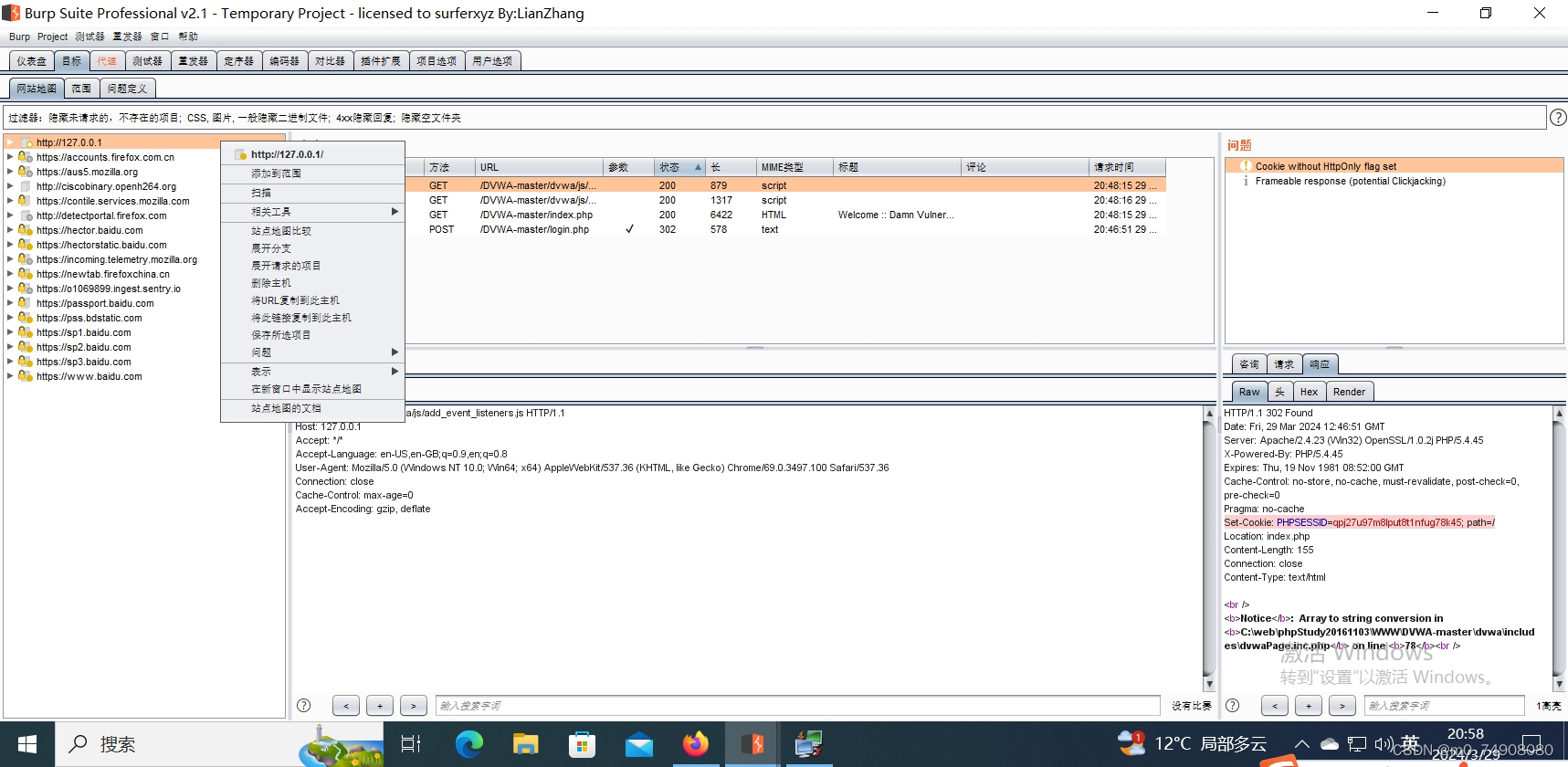Click the request viewer vertical scrollbar
The height and width of the screenshot is (767, 1568).
tap(1209, 548)
